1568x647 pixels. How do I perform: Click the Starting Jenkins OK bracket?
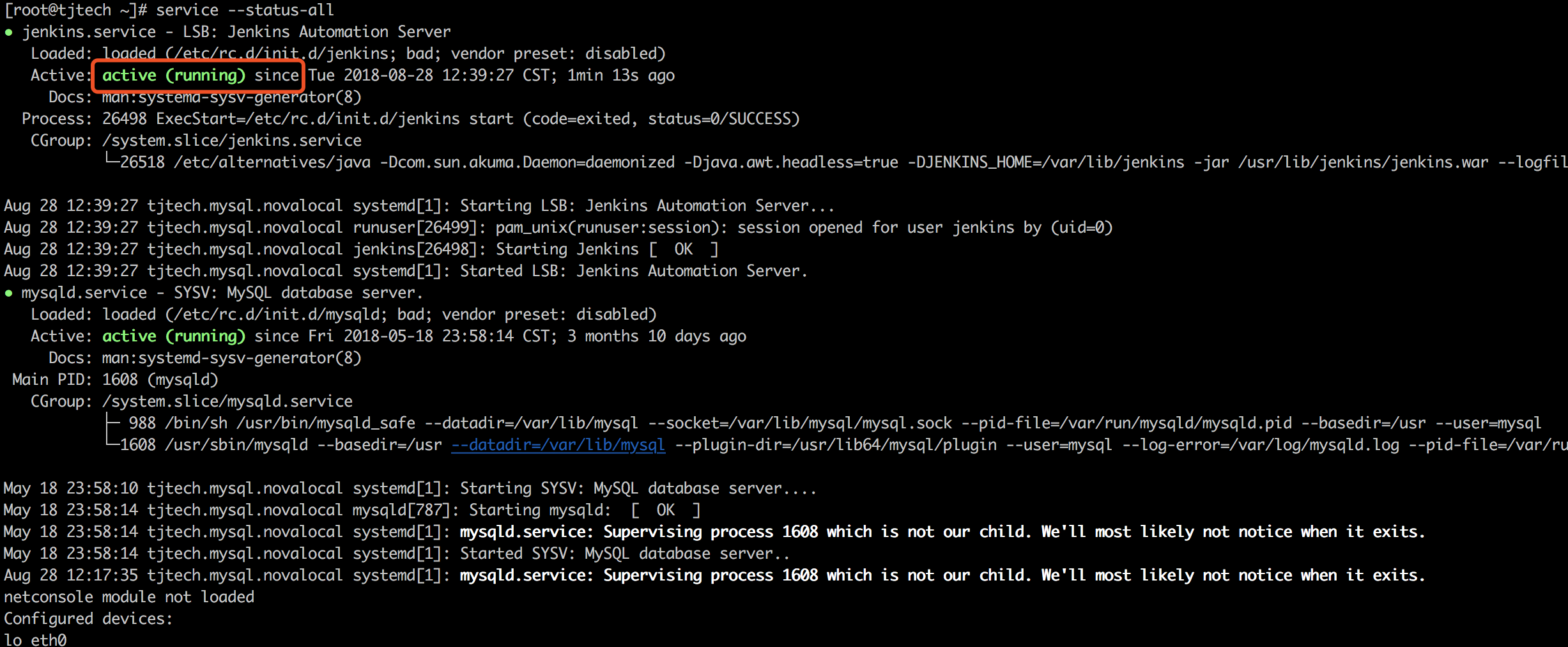tap(684, 249)
